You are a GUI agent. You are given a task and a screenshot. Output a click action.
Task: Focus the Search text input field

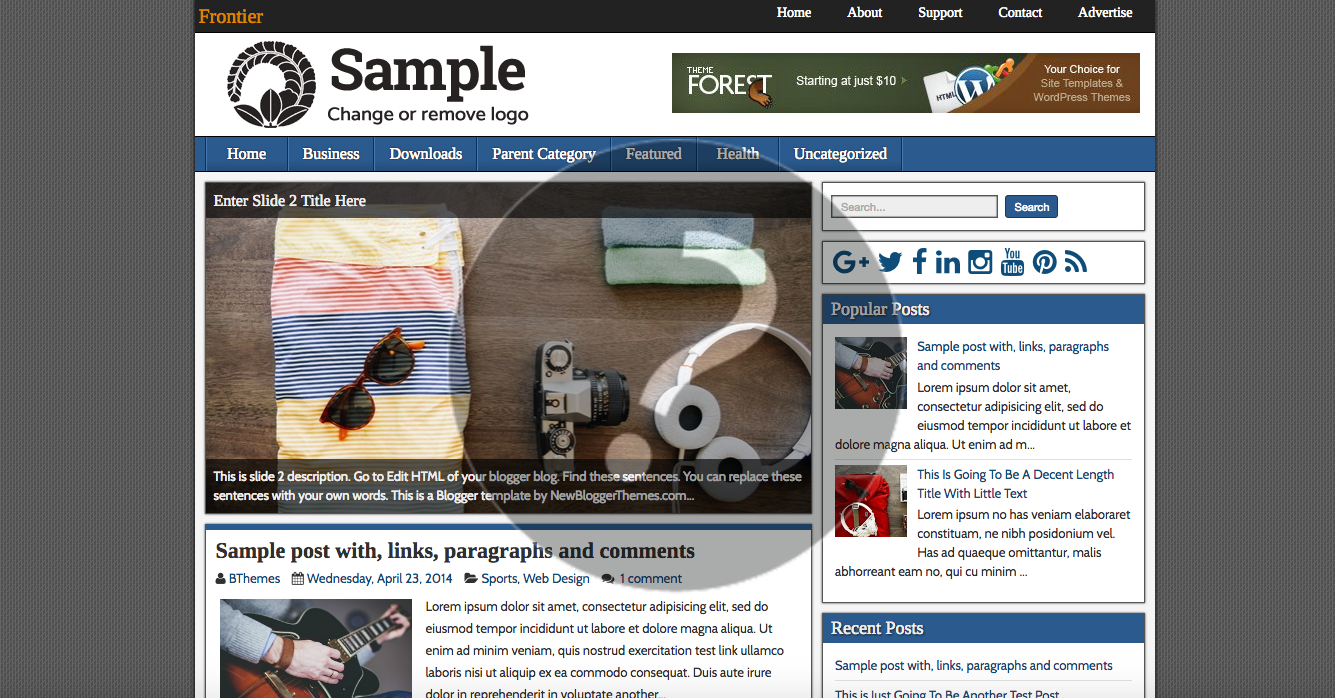point(914,207)
